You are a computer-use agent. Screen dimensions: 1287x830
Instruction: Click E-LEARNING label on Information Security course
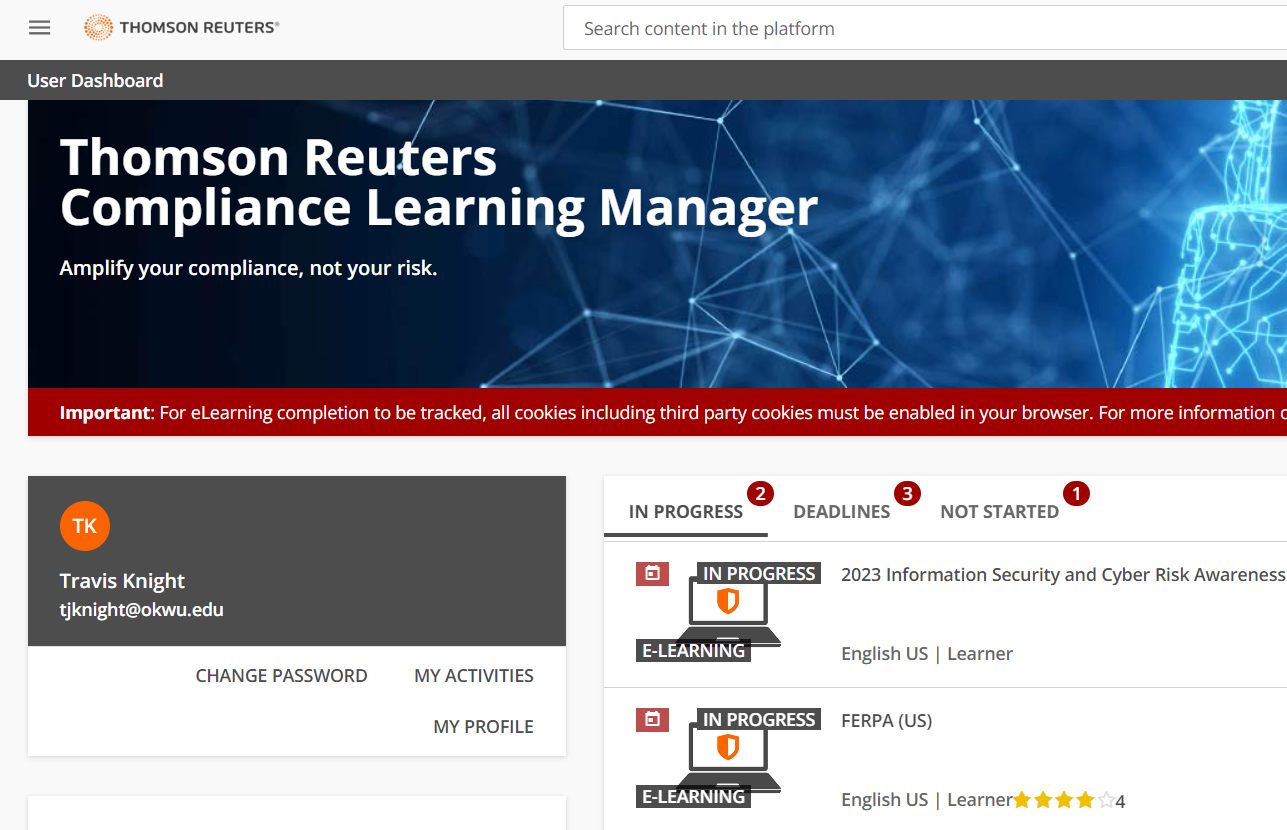694,651
